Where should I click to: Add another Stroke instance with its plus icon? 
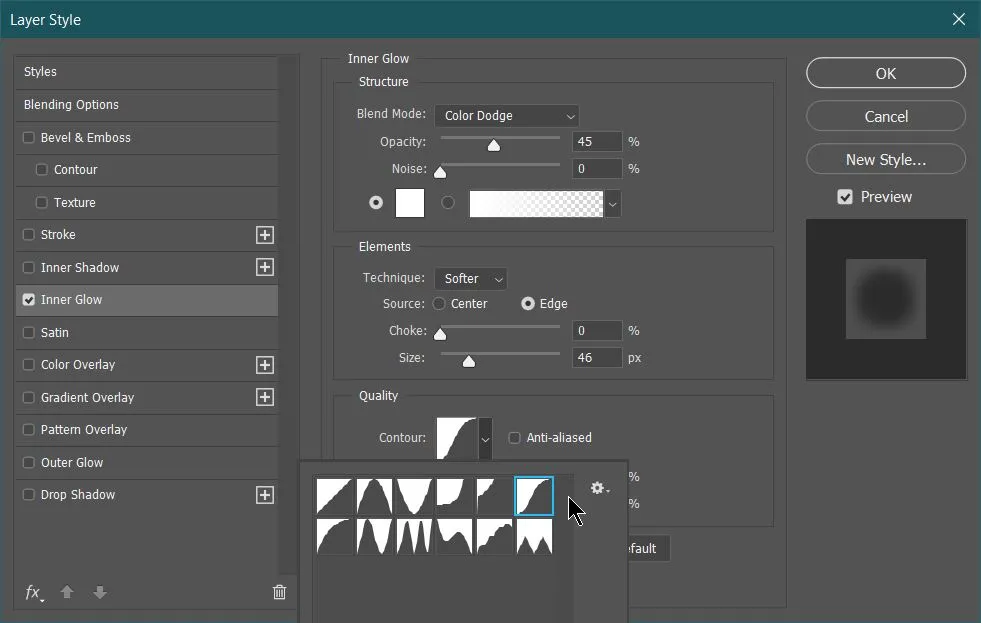click(264, 235)
